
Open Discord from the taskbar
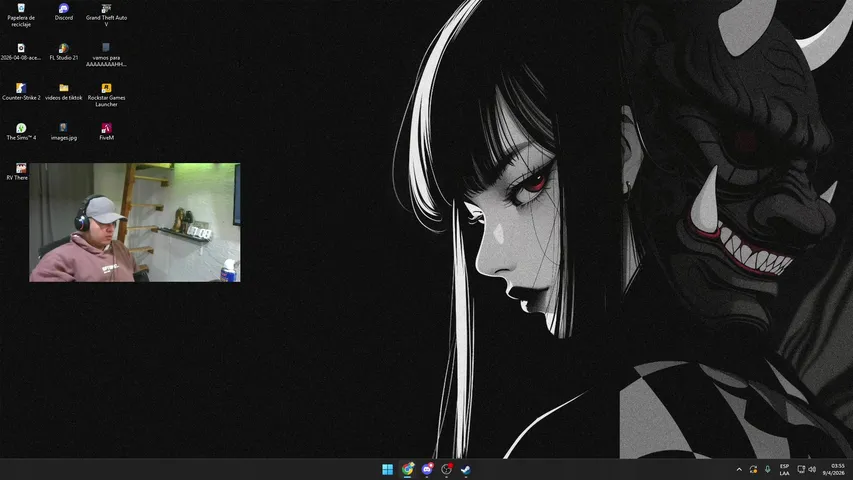click(x=427, y=469)
